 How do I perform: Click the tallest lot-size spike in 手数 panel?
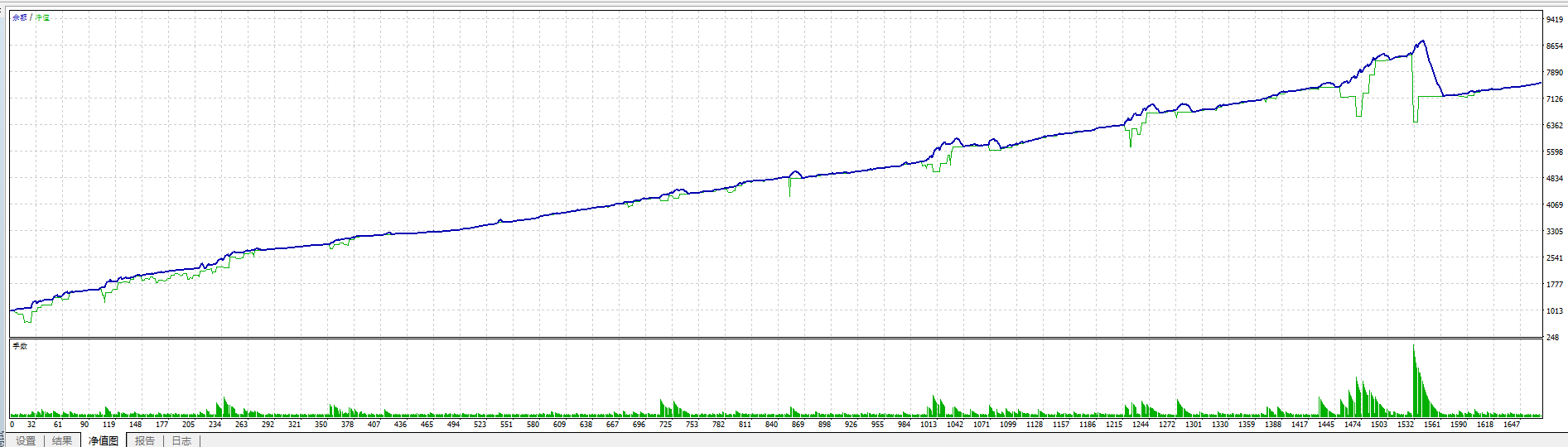point(1414,379)
